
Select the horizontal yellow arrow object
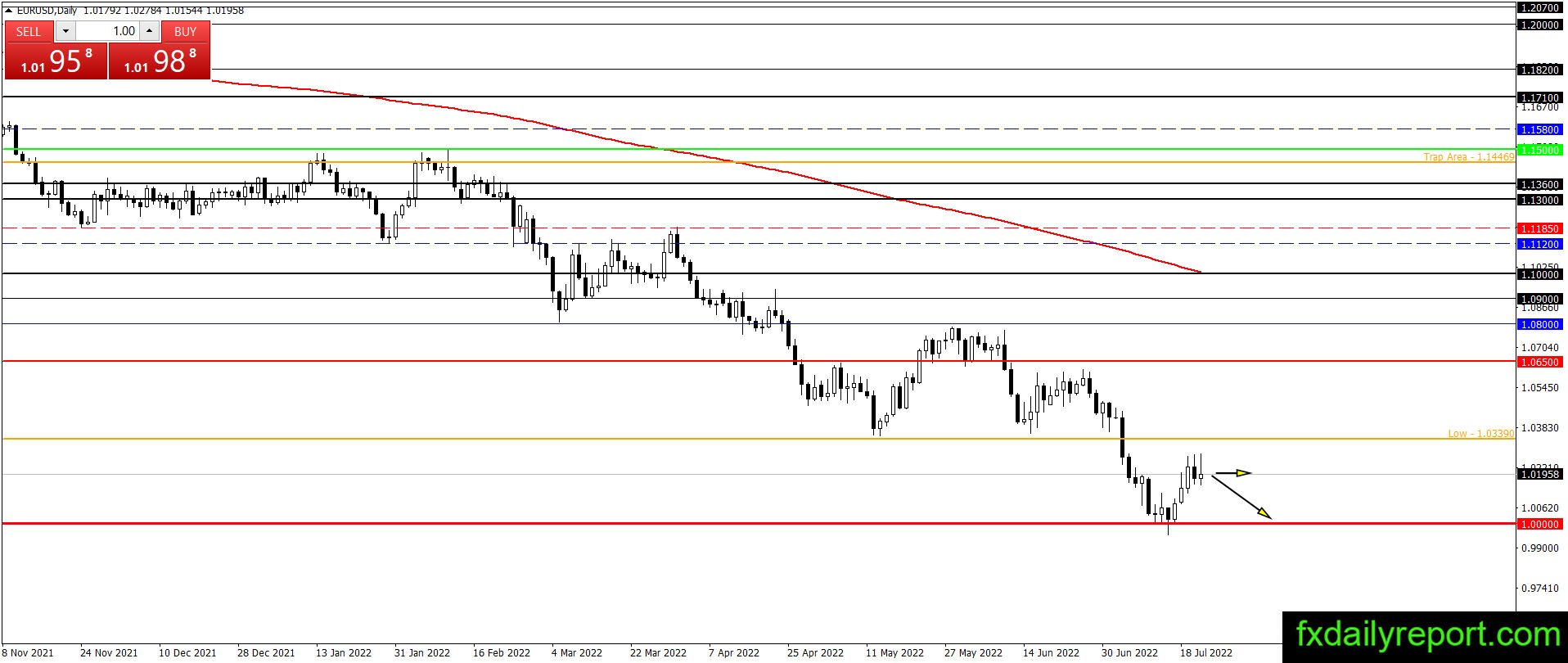pyautogui.click(x=1232, y=472)
